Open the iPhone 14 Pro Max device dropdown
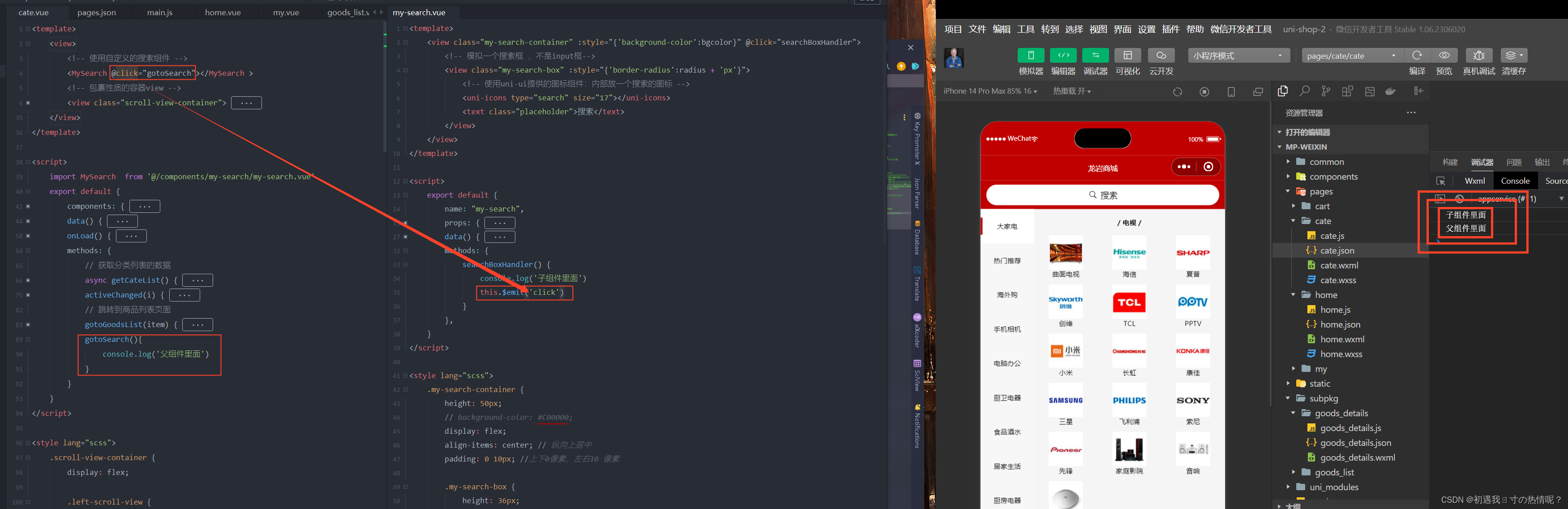 (x=990, y=91)
